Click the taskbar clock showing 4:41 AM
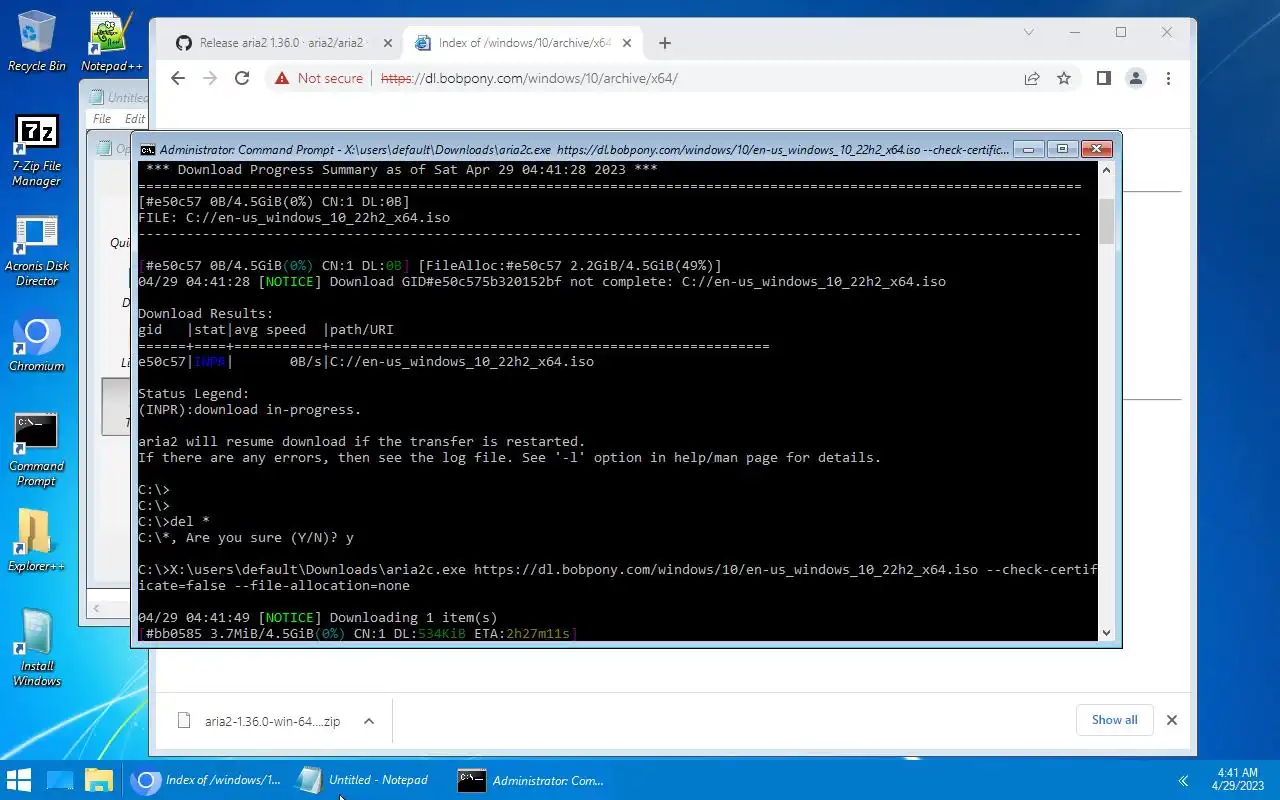Screen dimensions: 1280x800 [1238, 780]
